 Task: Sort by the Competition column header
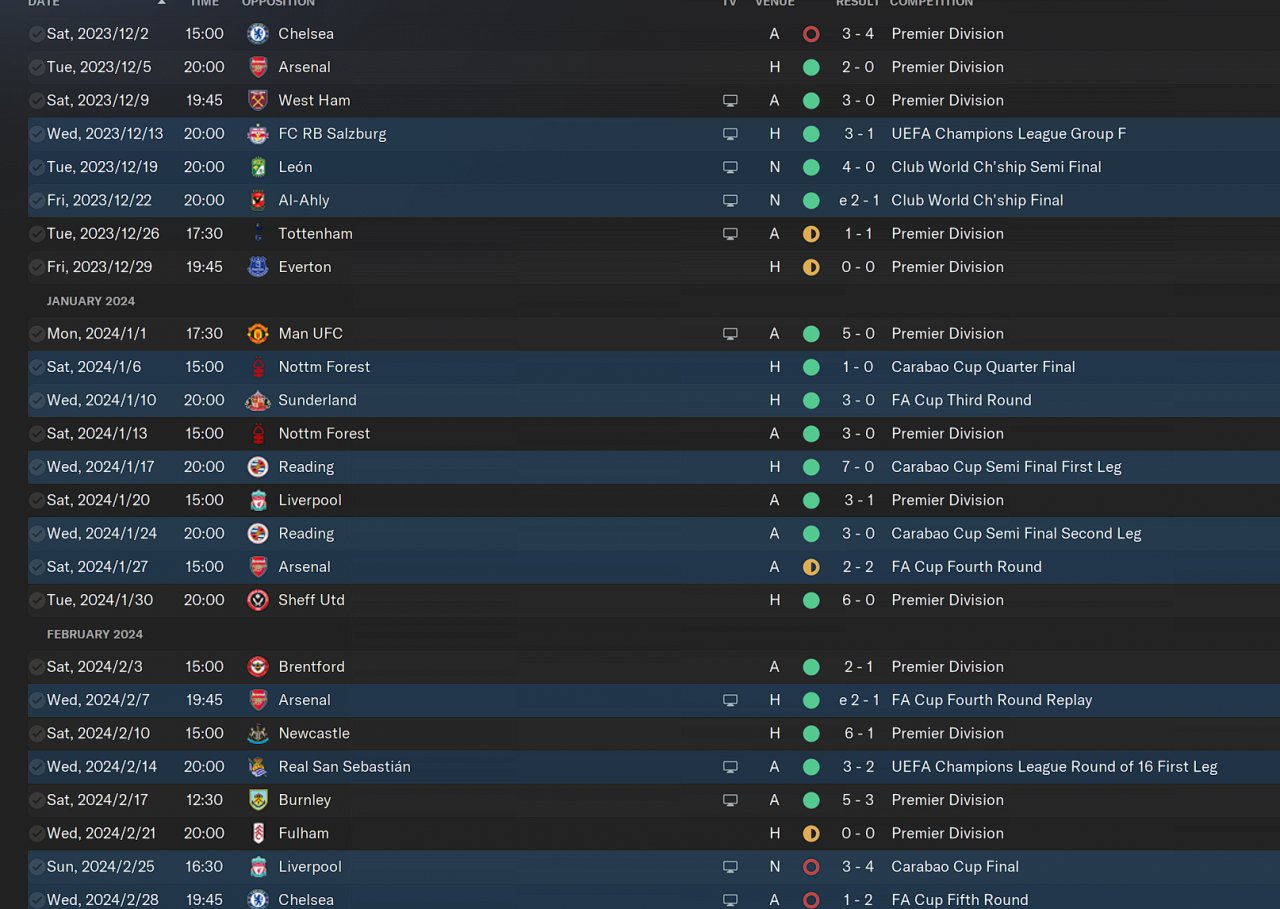pos(931,3)
